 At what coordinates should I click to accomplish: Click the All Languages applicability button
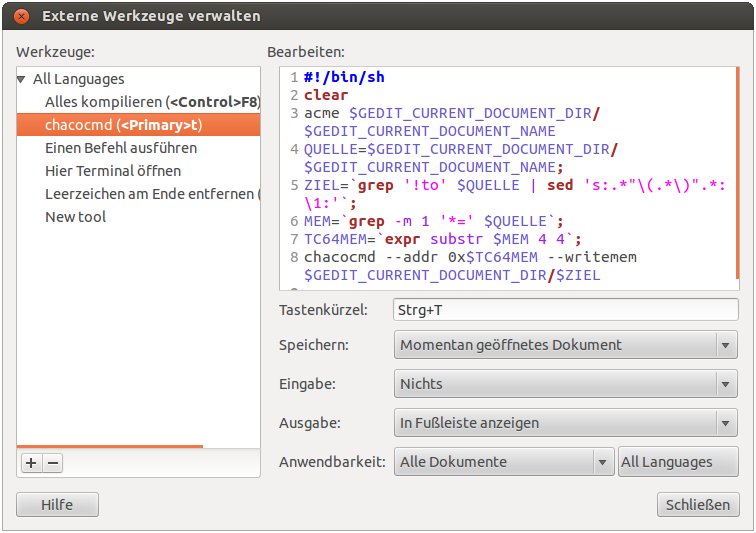(679, 462)
